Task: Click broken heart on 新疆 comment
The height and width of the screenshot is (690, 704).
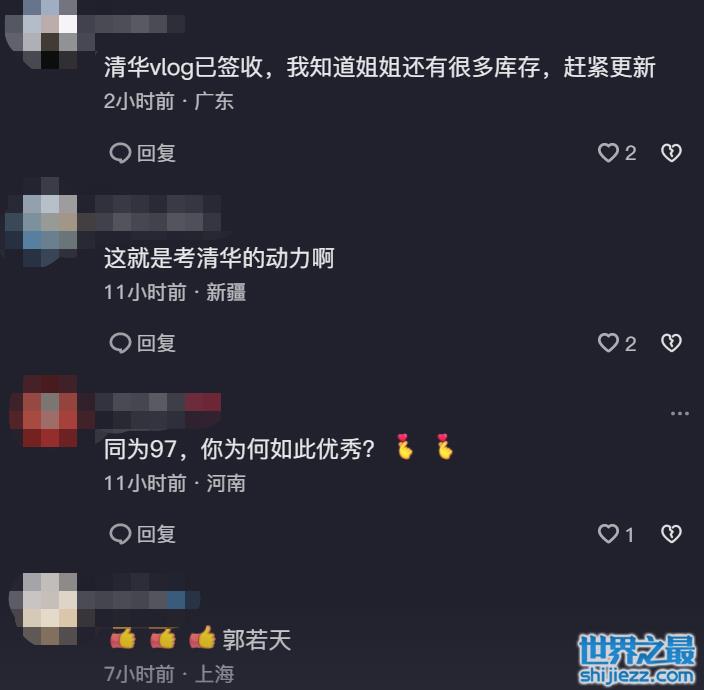Action: (x=671, y=343)
